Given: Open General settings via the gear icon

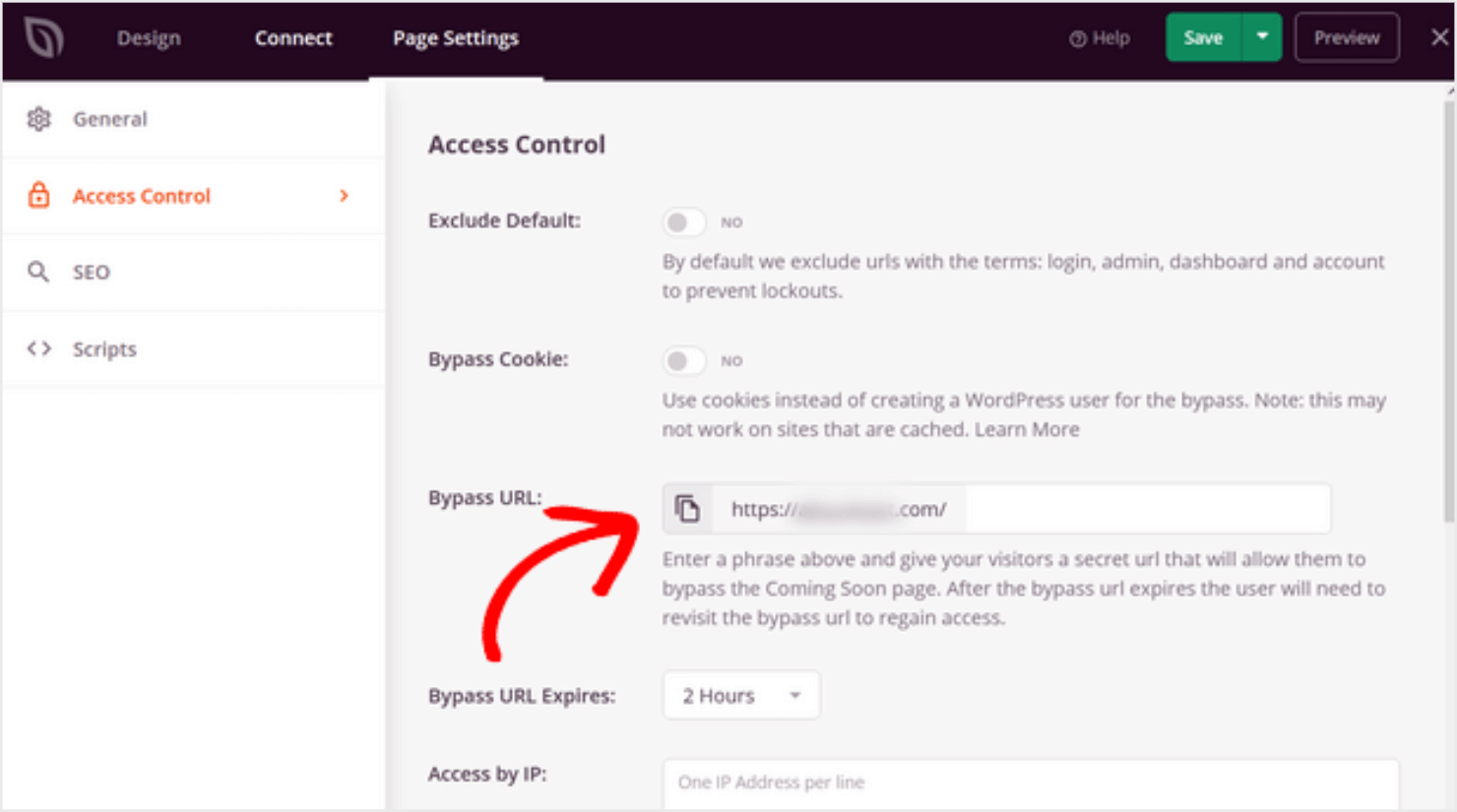Looking at the screenshot, I should point(39,118).
